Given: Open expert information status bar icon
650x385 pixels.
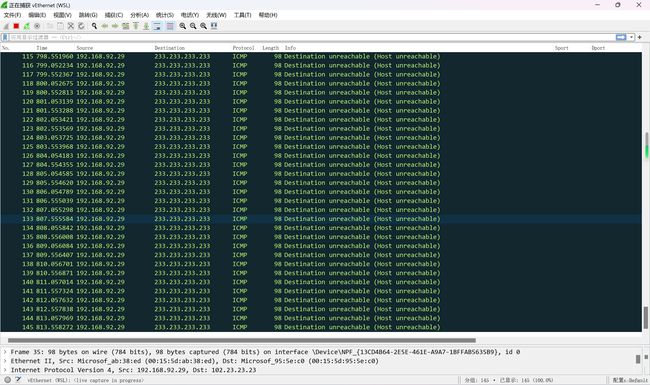Looking at the screenshot, I should [x=7, y=380].
